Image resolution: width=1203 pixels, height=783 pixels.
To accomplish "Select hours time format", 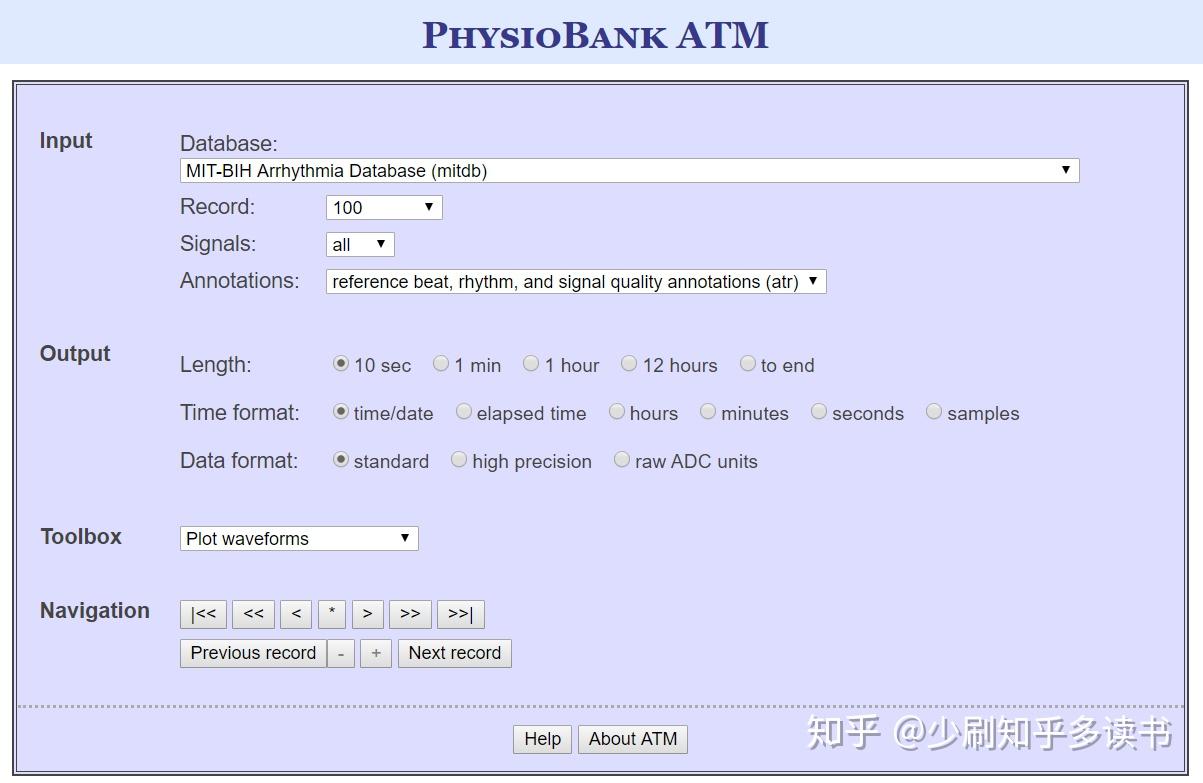I will coord(617,412).
